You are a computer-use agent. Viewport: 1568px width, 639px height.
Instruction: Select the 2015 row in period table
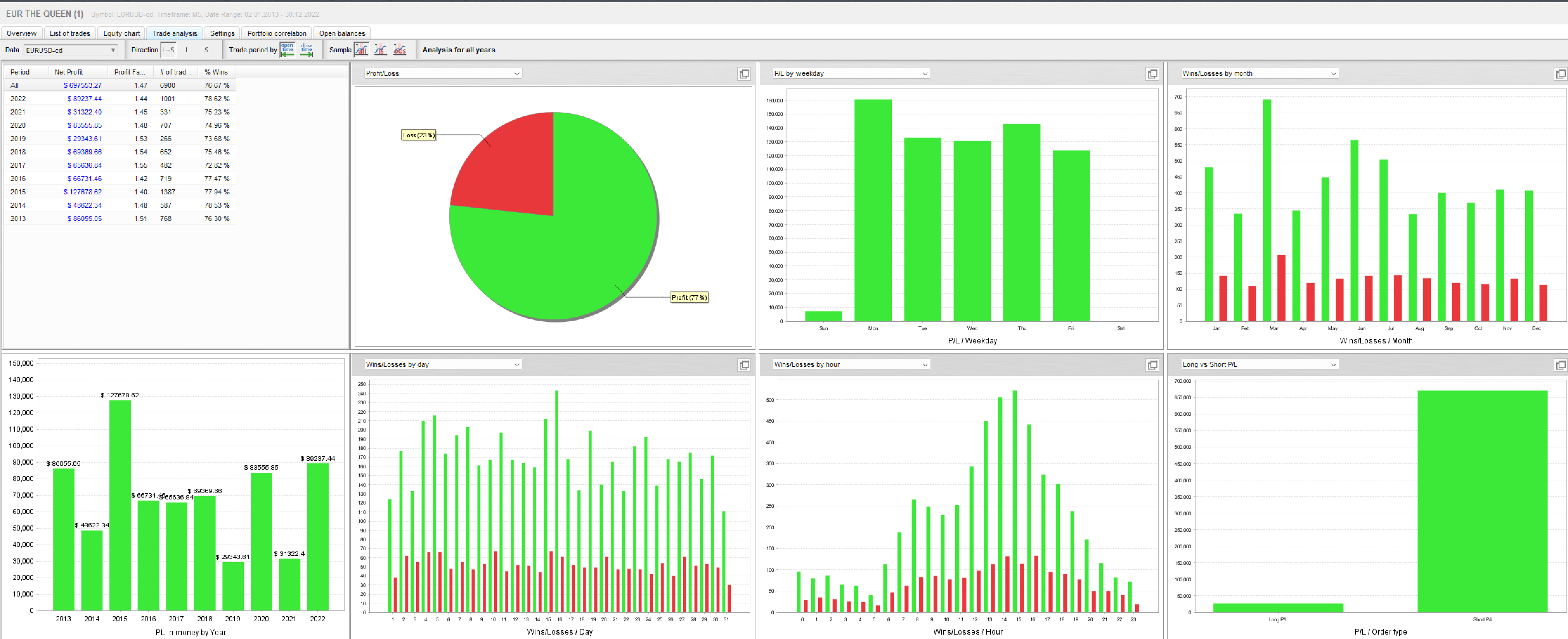coord(18,192)
